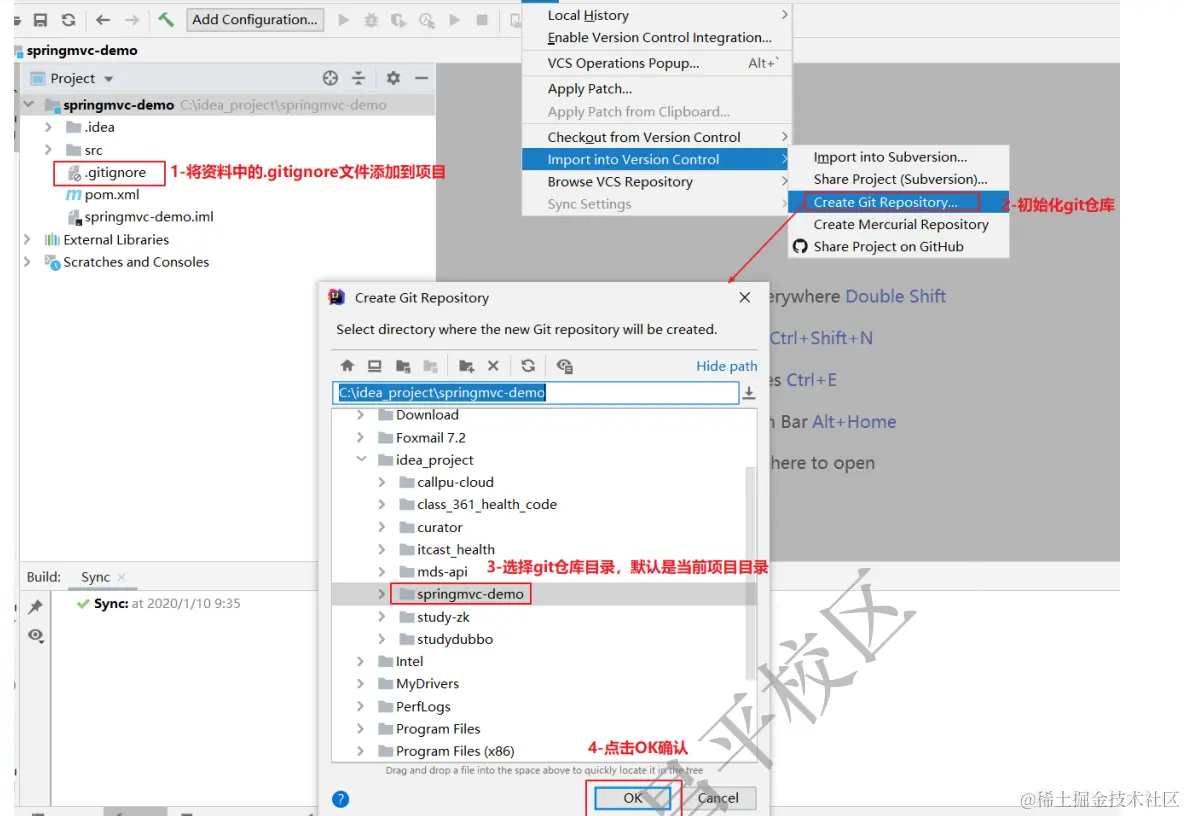1186x816 pixels.
Task: Open Local History submenu
Action: 657,15
